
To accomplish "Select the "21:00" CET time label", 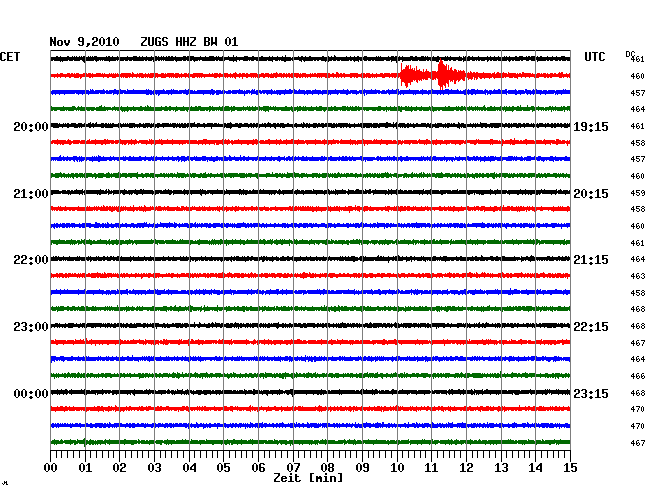I will [31, 194].
